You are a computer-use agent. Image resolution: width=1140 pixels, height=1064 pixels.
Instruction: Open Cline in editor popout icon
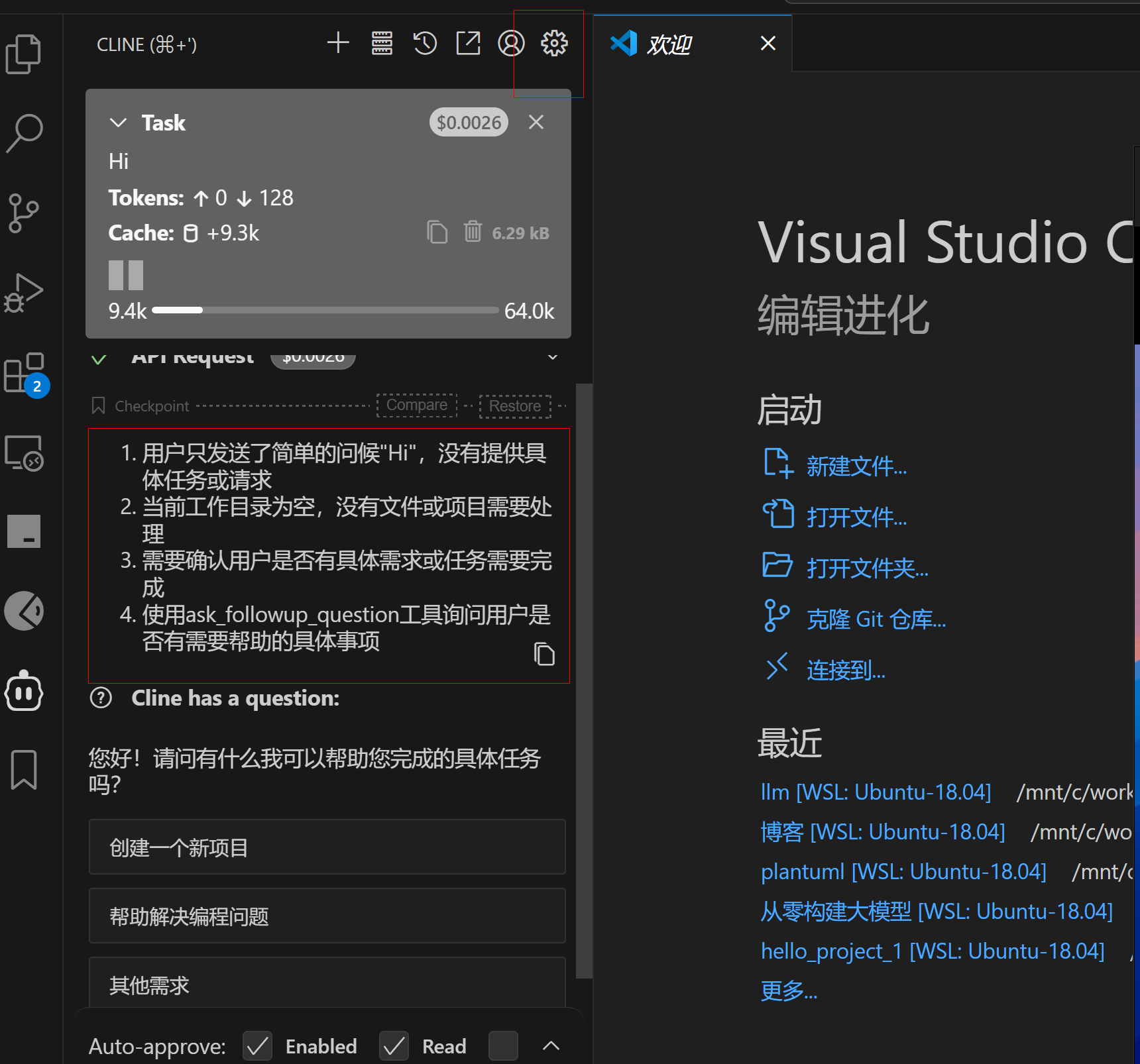click(468, 43)
